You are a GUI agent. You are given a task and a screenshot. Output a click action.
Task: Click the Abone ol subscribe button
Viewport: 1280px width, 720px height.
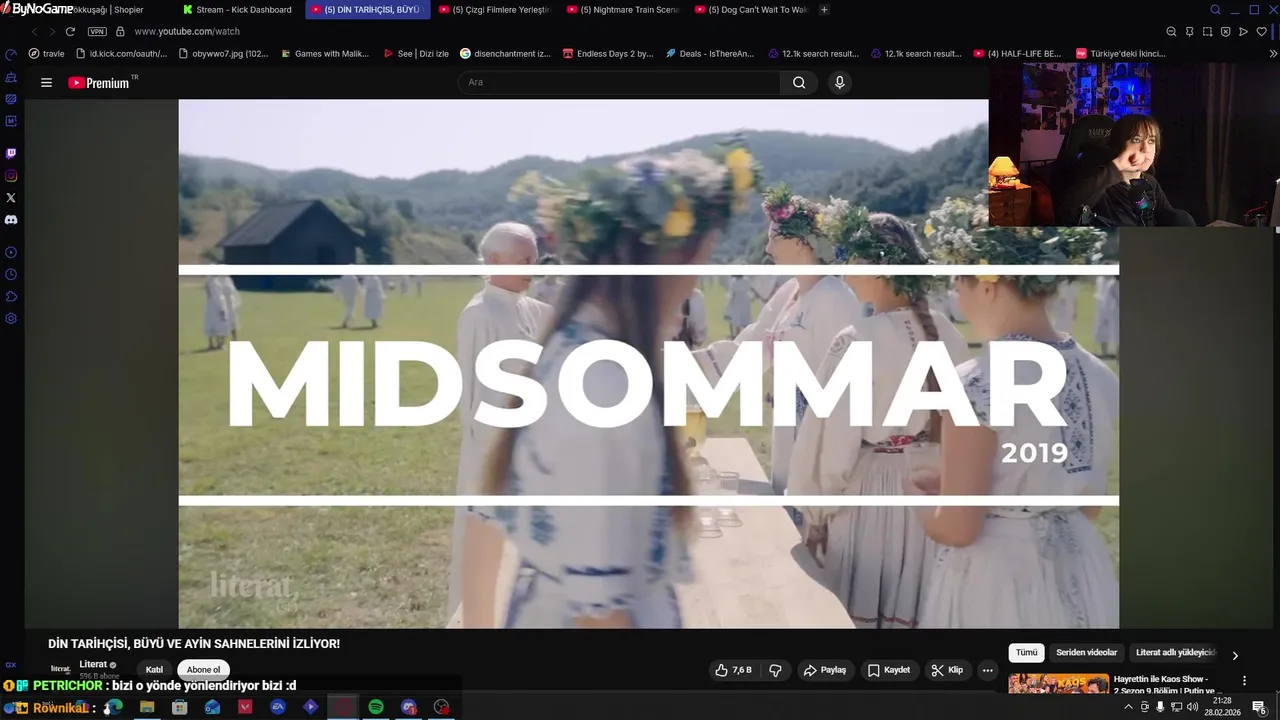(x=203, y=670)
